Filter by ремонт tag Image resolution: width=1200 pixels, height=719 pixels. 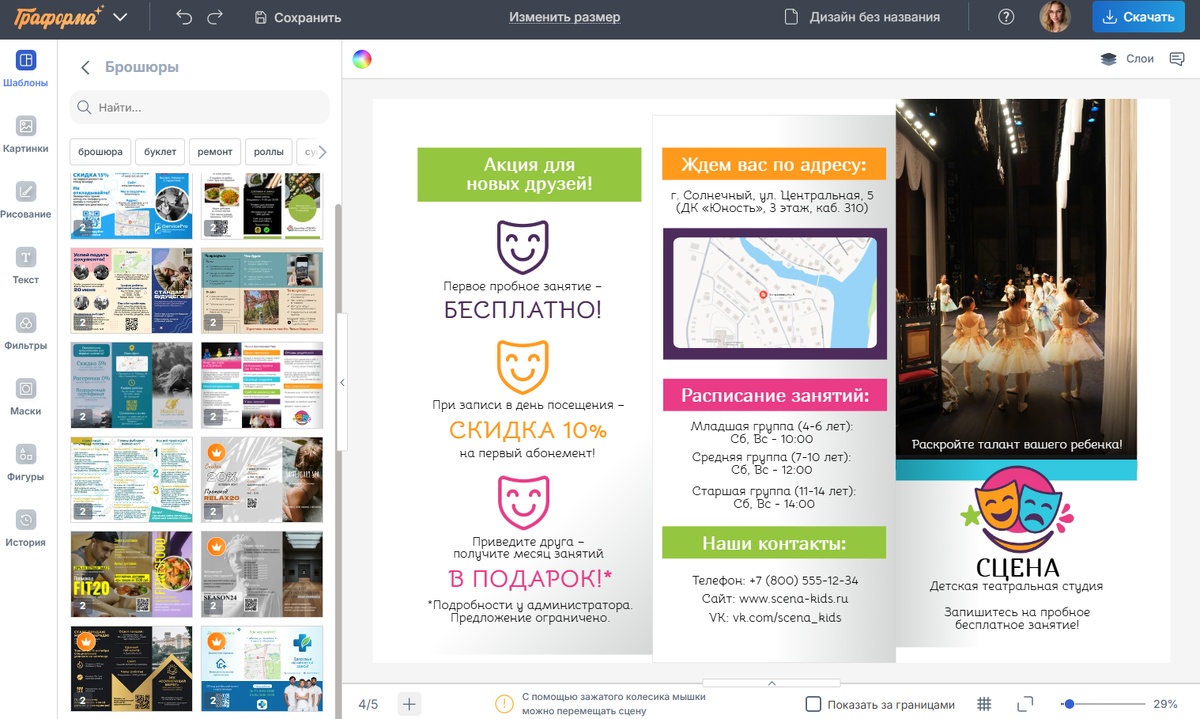[x=215, y=152]
